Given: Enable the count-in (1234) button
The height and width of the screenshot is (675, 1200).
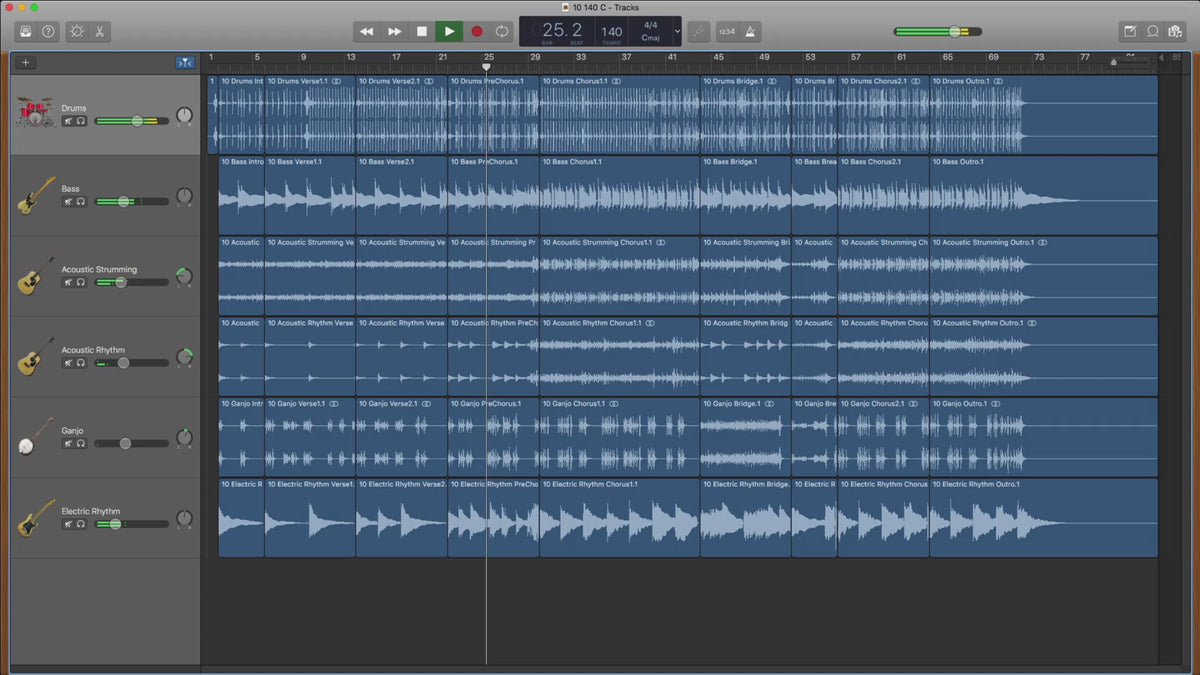Looking at the screenshot, I should [x=726, y=32].
